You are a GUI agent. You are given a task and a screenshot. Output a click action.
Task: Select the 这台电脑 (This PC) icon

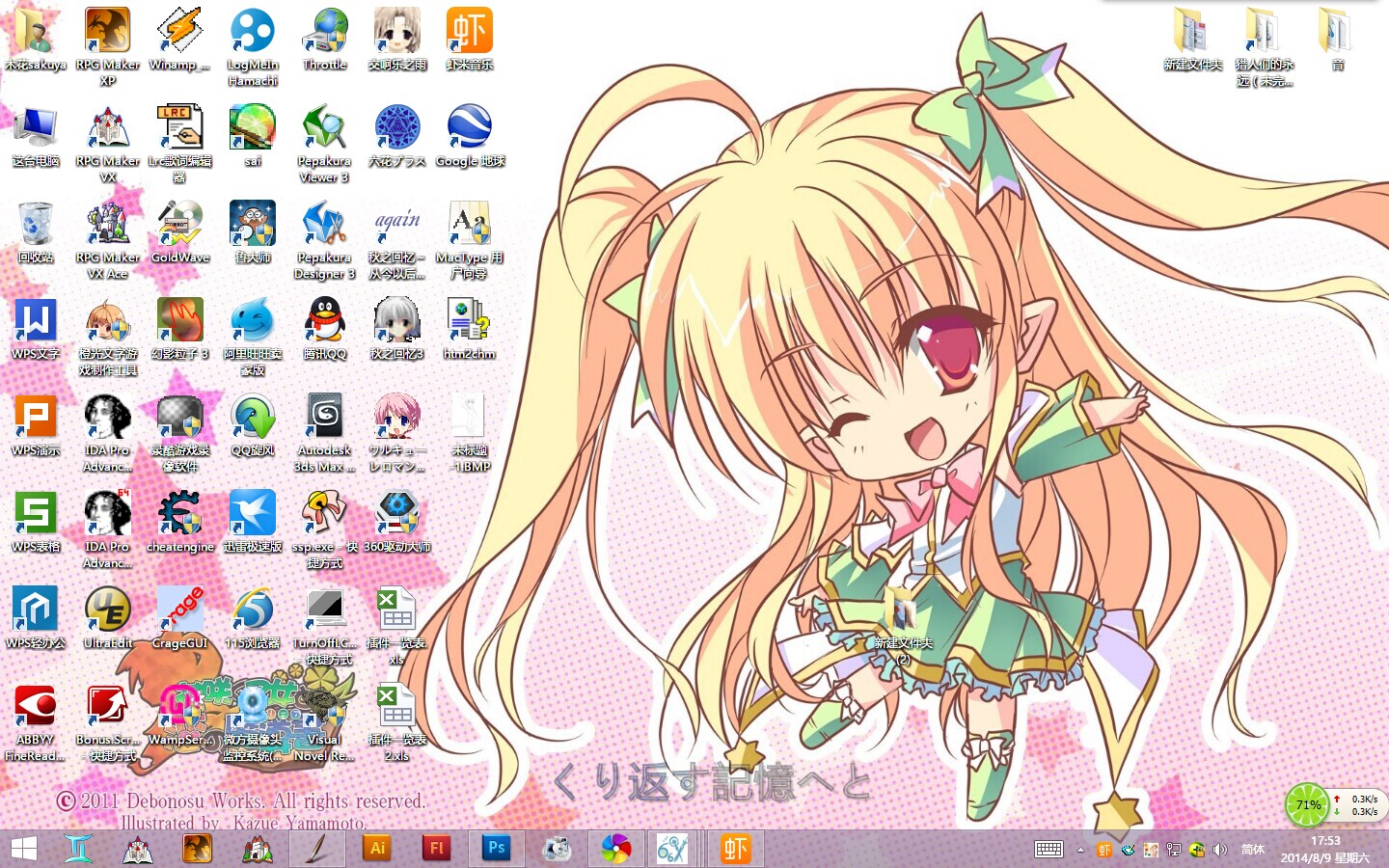point(36,135)
